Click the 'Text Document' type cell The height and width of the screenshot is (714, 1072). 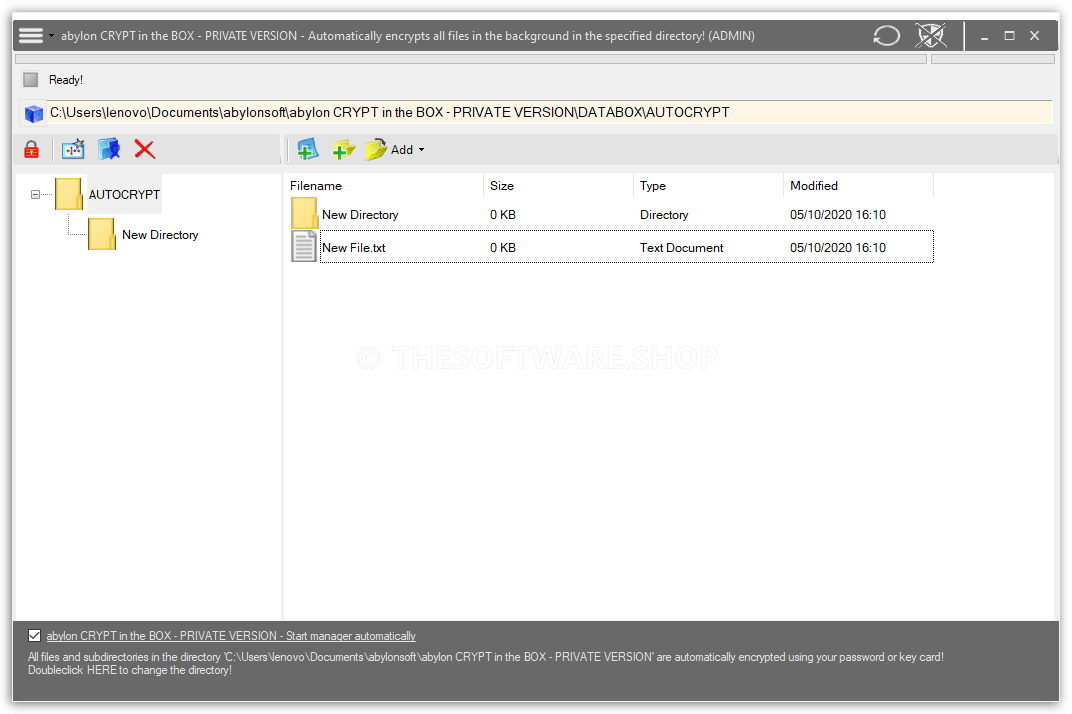tap(682, 248)
